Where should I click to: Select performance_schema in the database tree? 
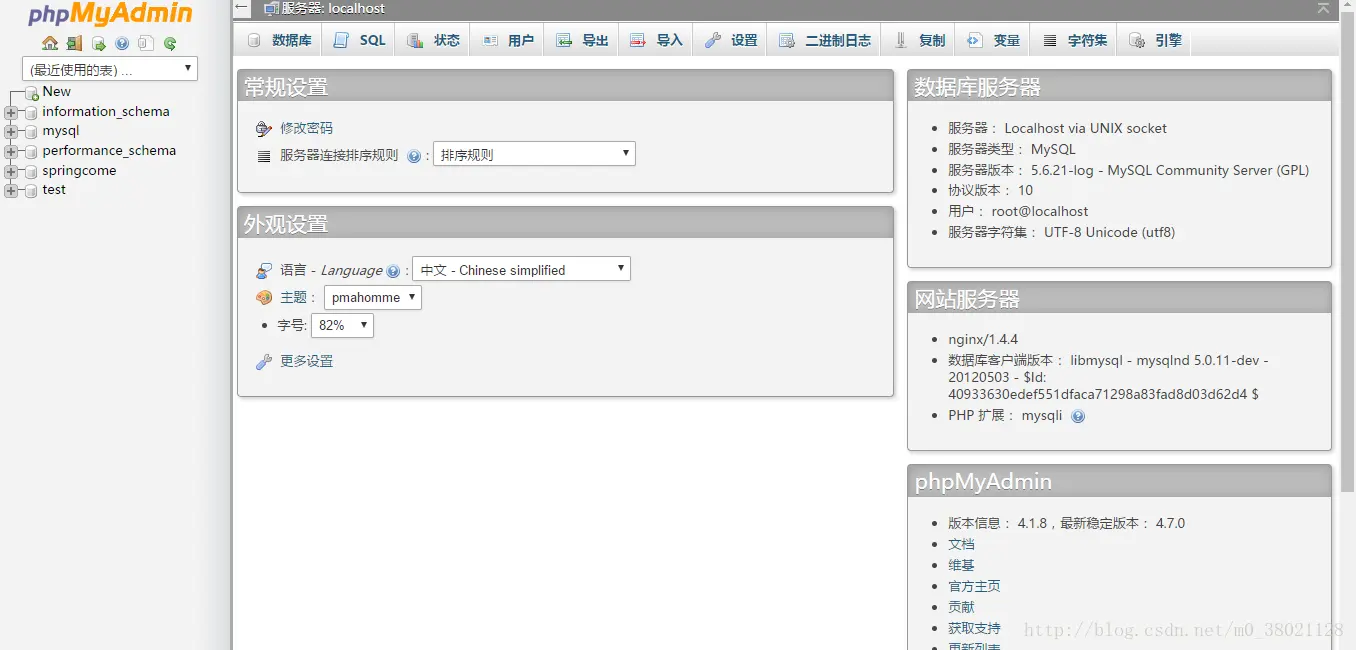pos(109,151)
